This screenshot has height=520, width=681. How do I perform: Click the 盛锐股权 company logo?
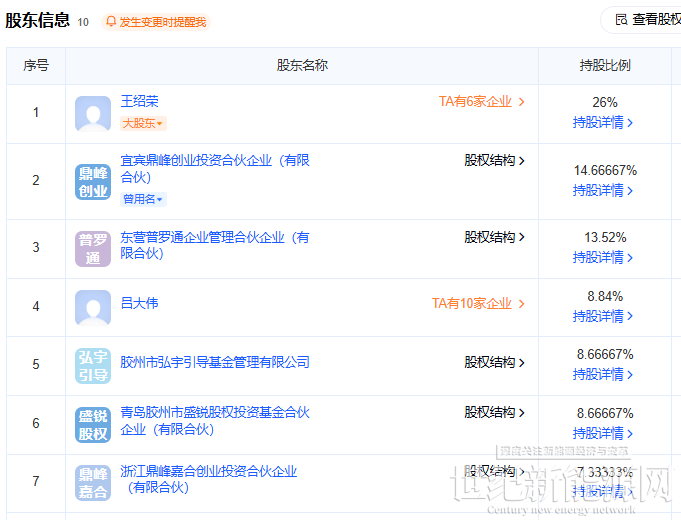(93, 424)
